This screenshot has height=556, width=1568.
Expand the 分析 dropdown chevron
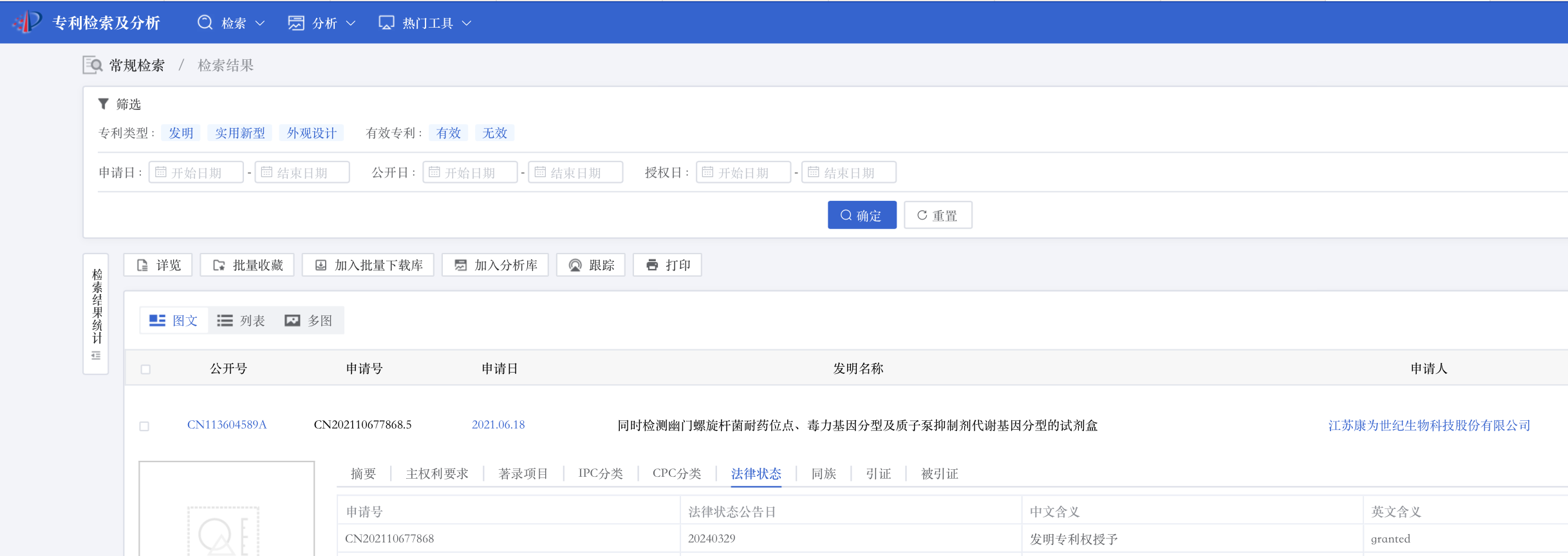[x=351, y=23]
